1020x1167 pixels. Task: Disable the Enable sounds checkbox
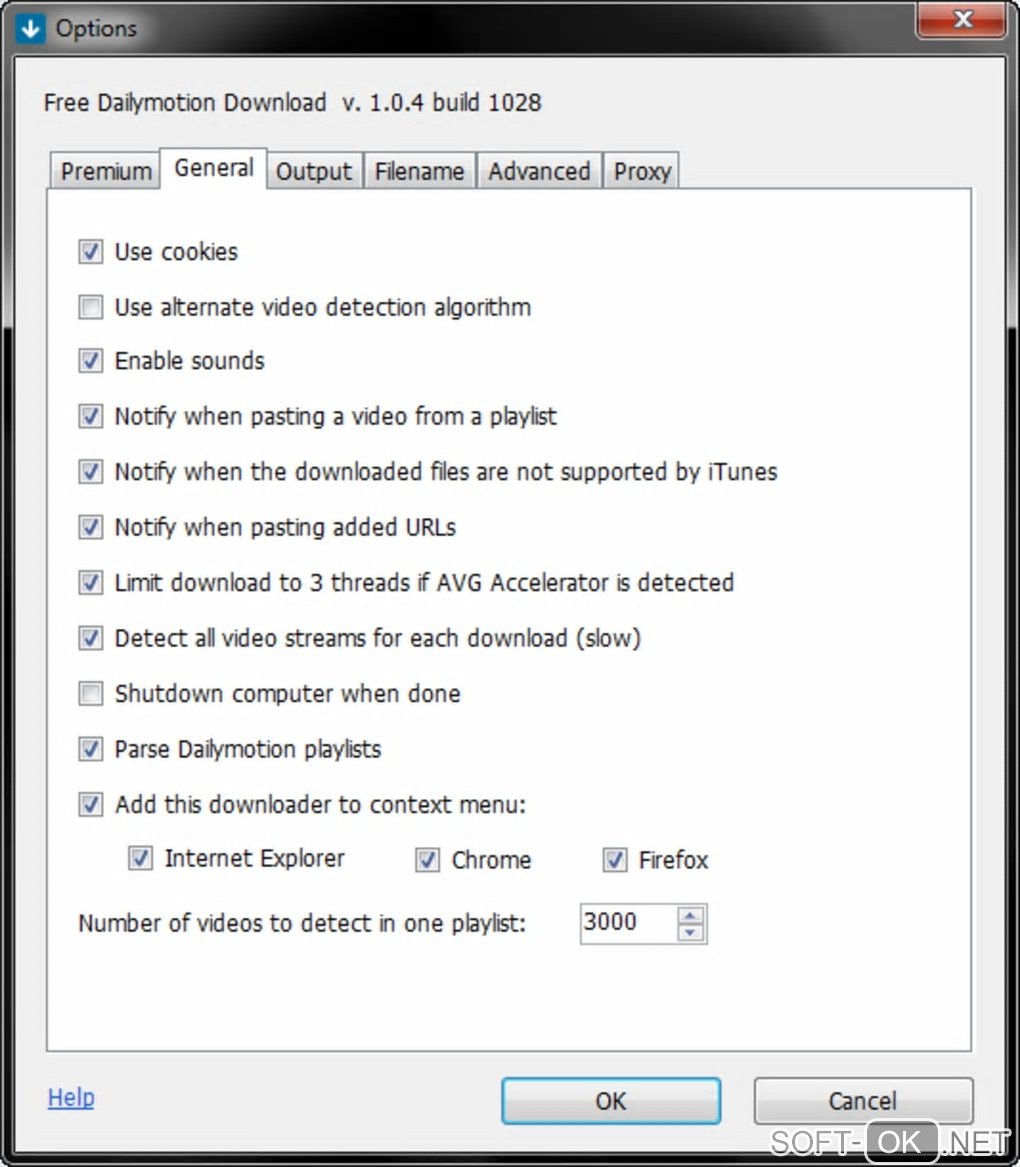point(91,361)
